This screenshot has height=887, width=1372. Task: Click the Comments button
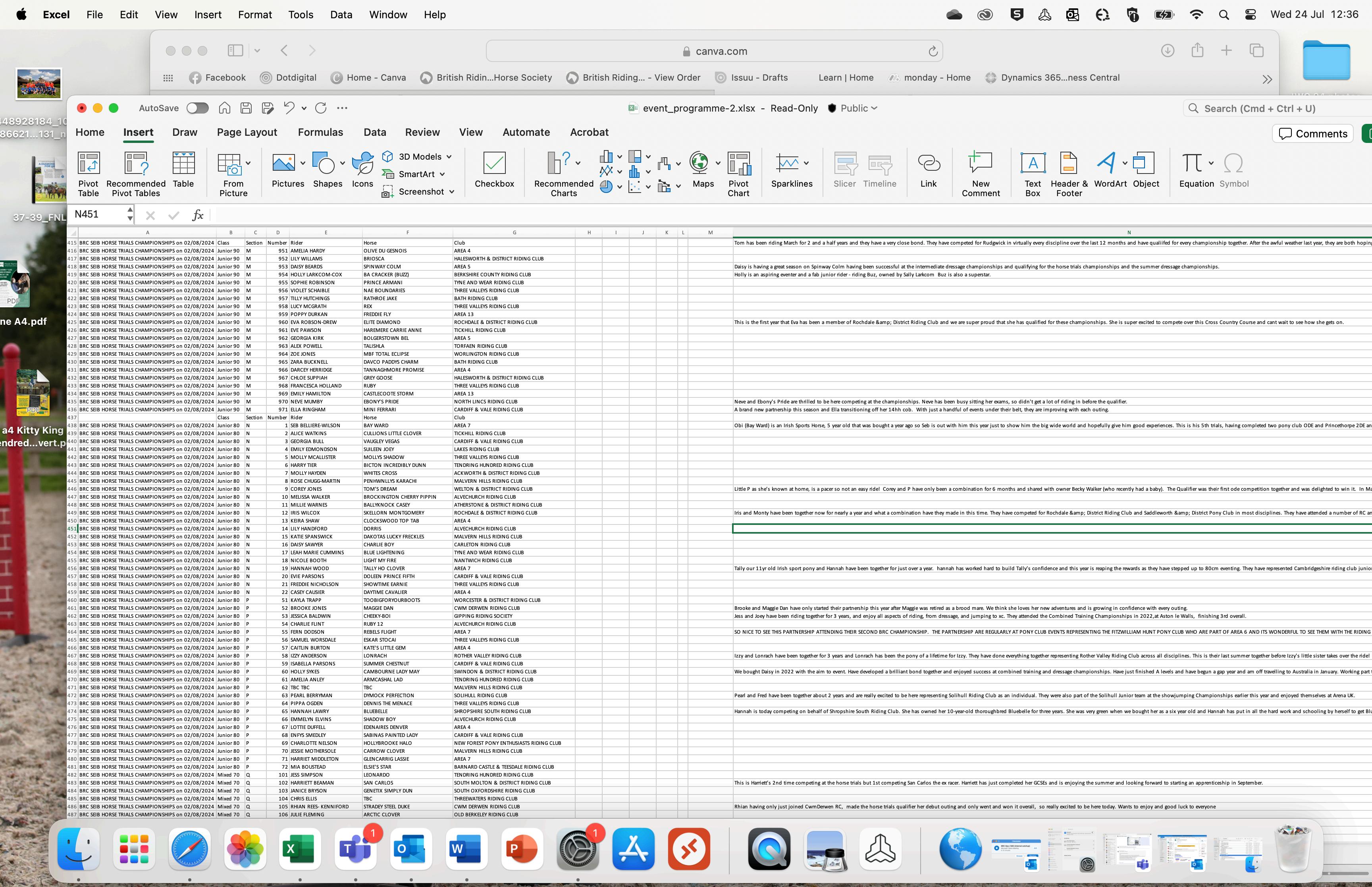pos(1313,134)
